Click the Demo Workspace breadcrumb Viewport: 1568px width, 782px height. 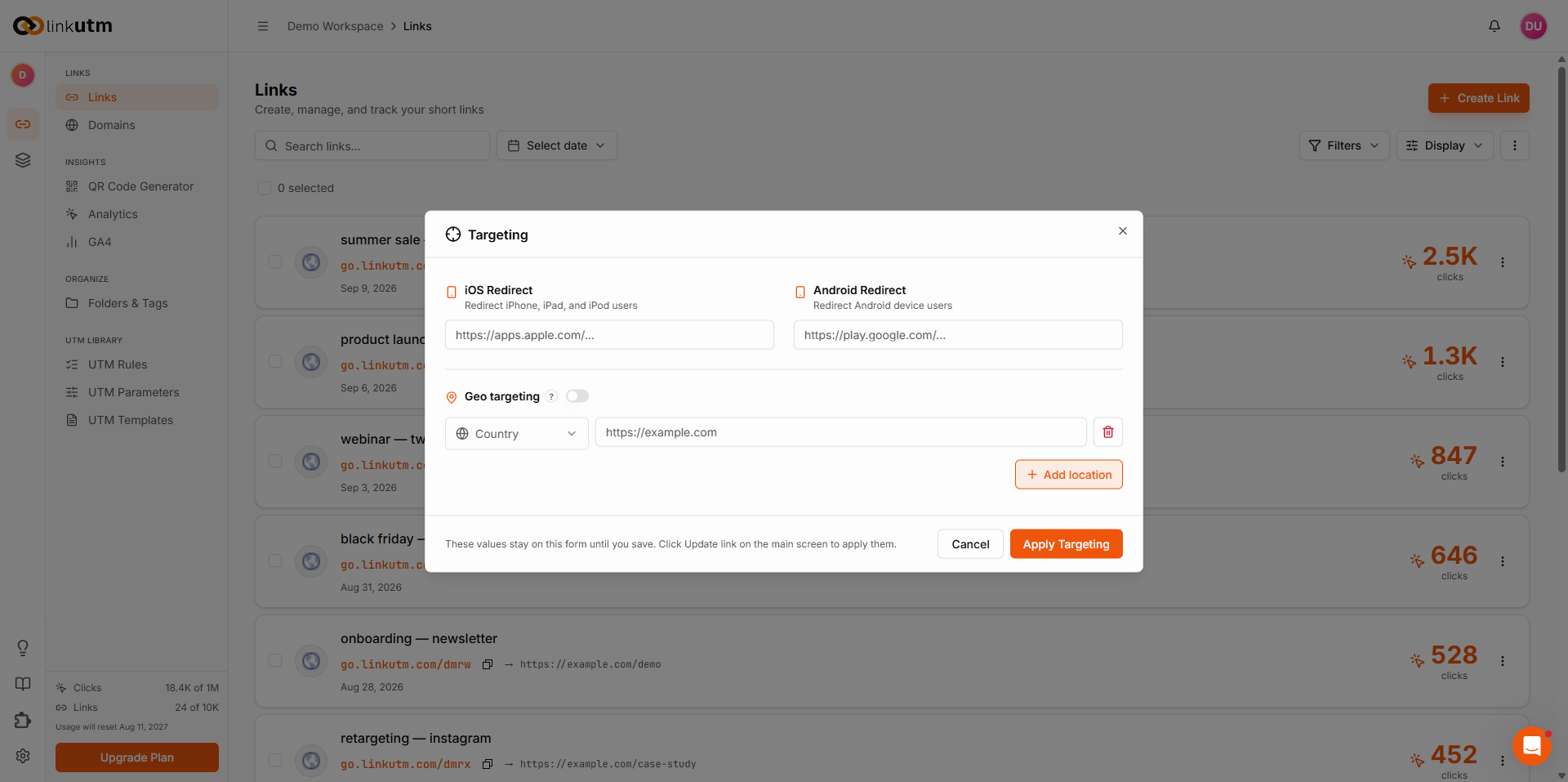(x=335, y=26)
